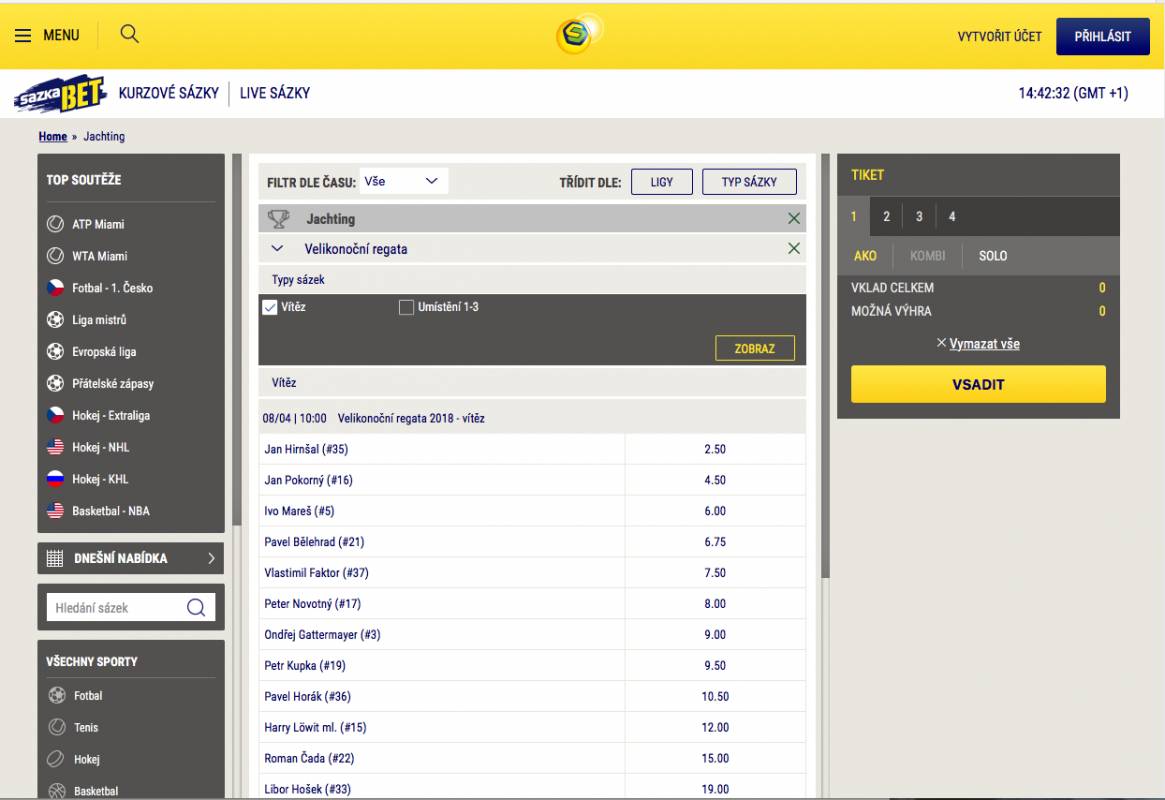Switch to the Live sázky tab

(x=275, y=93)
